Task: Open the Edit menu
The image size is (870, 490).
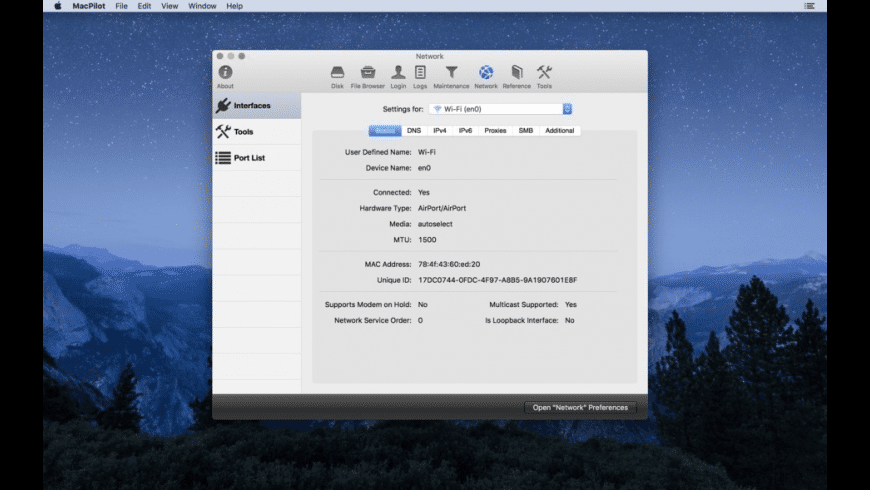Action: (144, 6)
